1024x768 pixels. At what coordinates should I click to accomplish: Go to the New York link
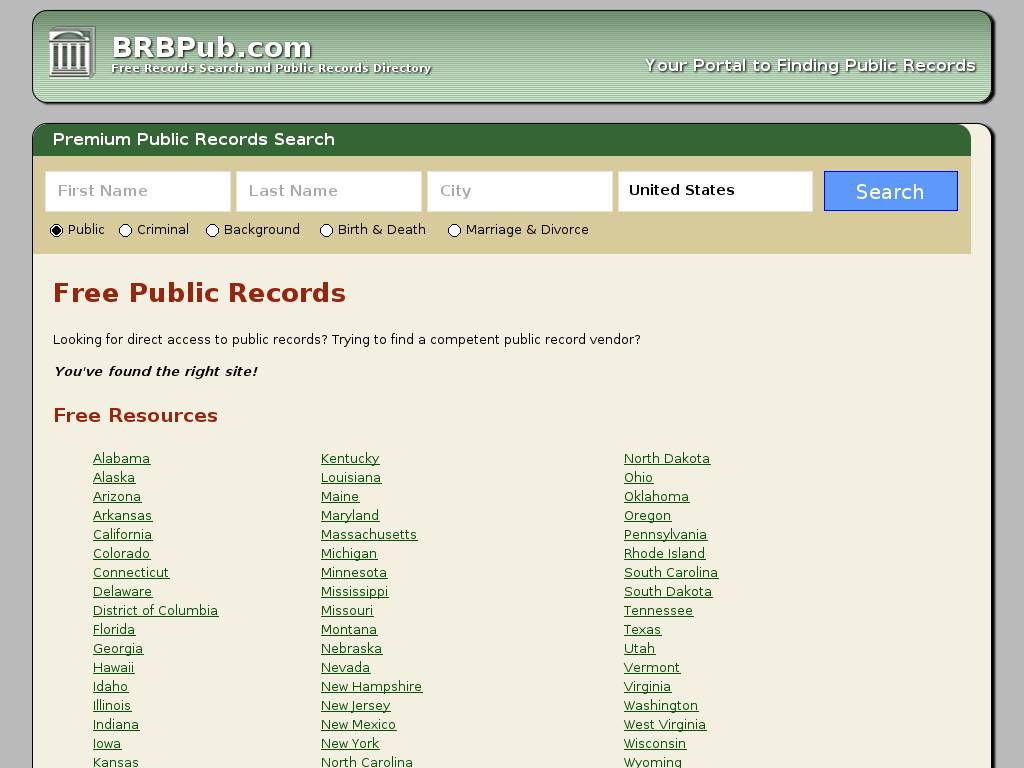(350, 744)
